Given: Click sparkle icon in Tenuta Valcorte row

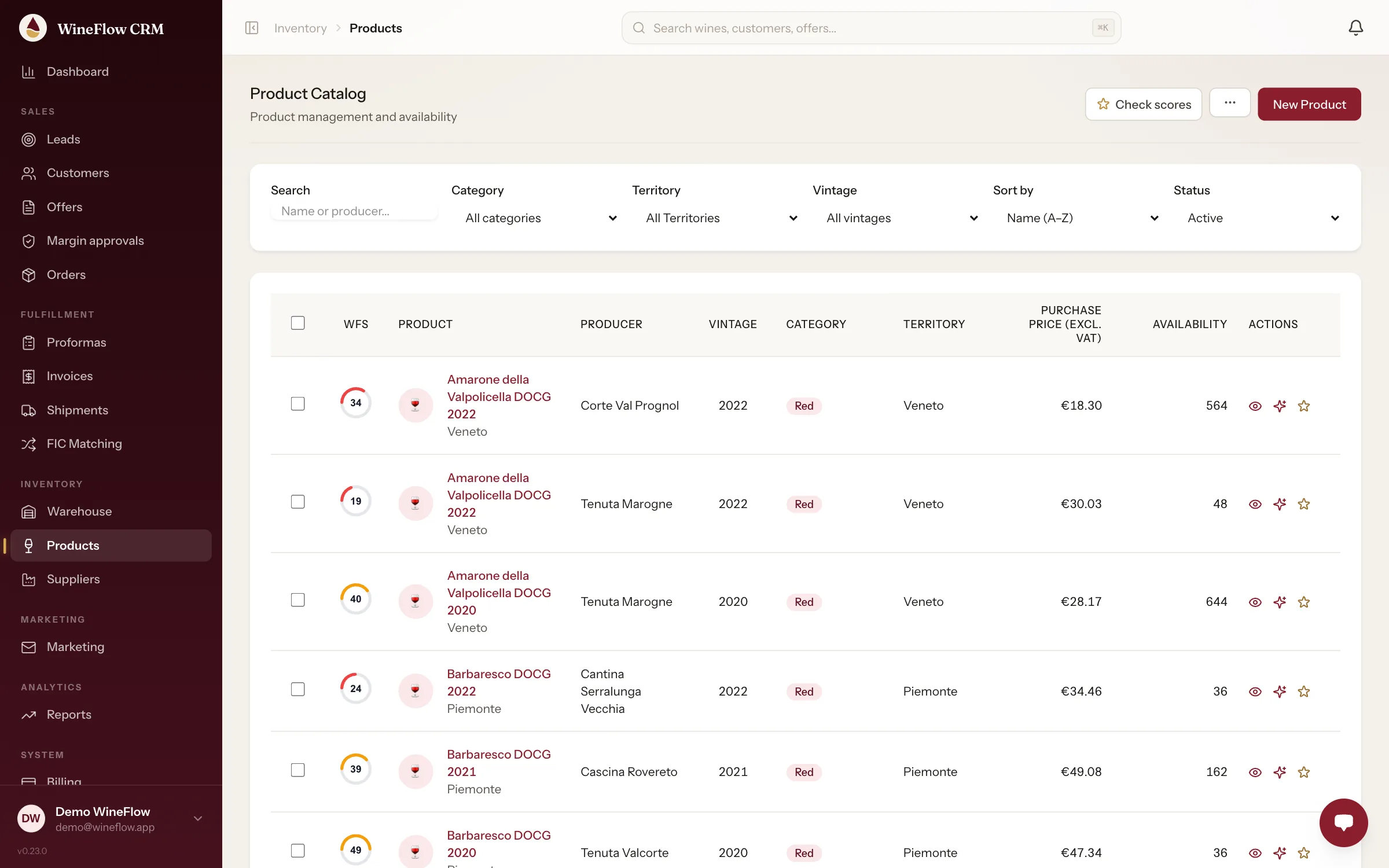Looking at the screenshot, I should point(1280,853).
